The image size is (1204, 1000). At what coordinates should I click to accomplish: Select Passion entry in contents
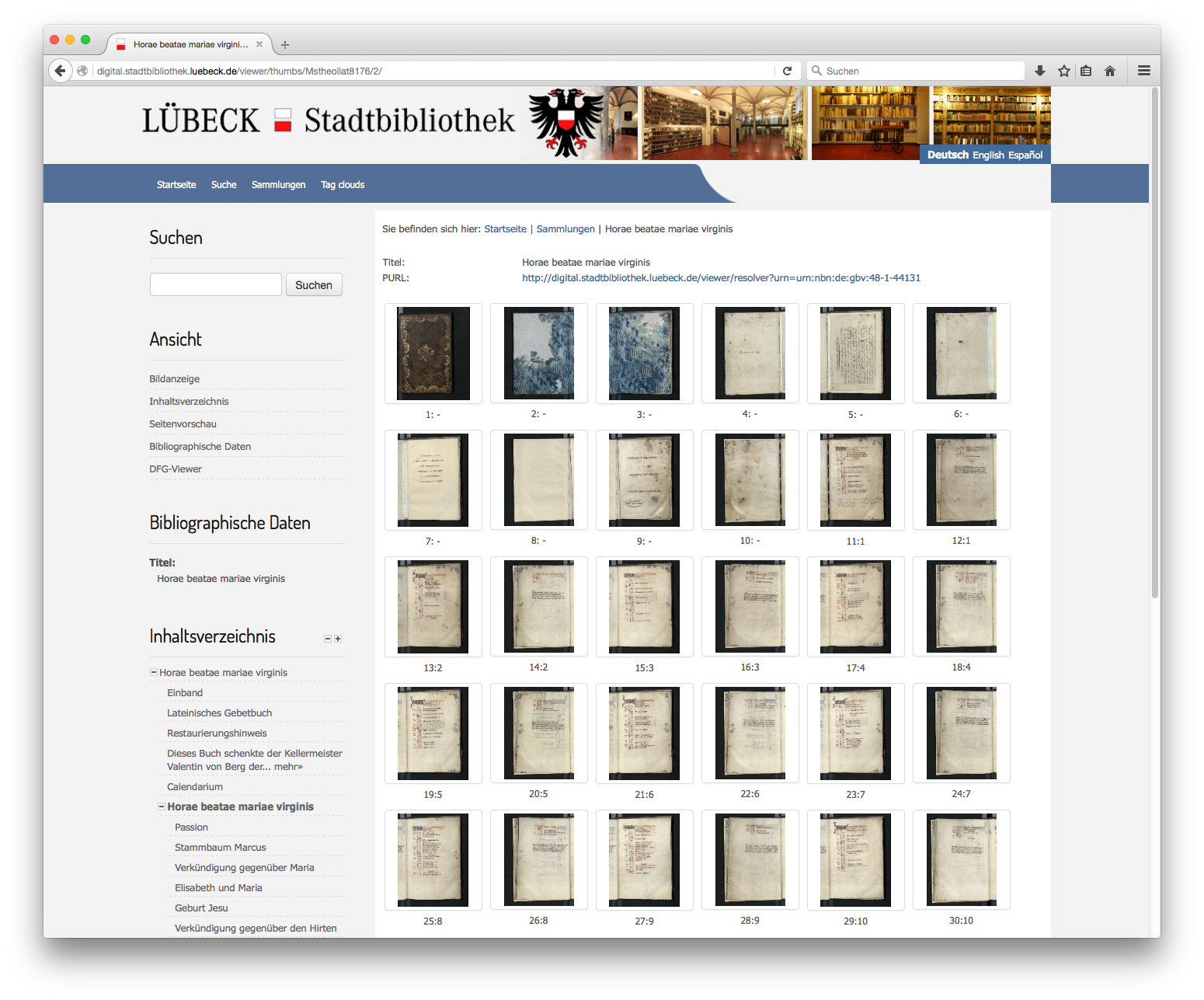point(191,828)
